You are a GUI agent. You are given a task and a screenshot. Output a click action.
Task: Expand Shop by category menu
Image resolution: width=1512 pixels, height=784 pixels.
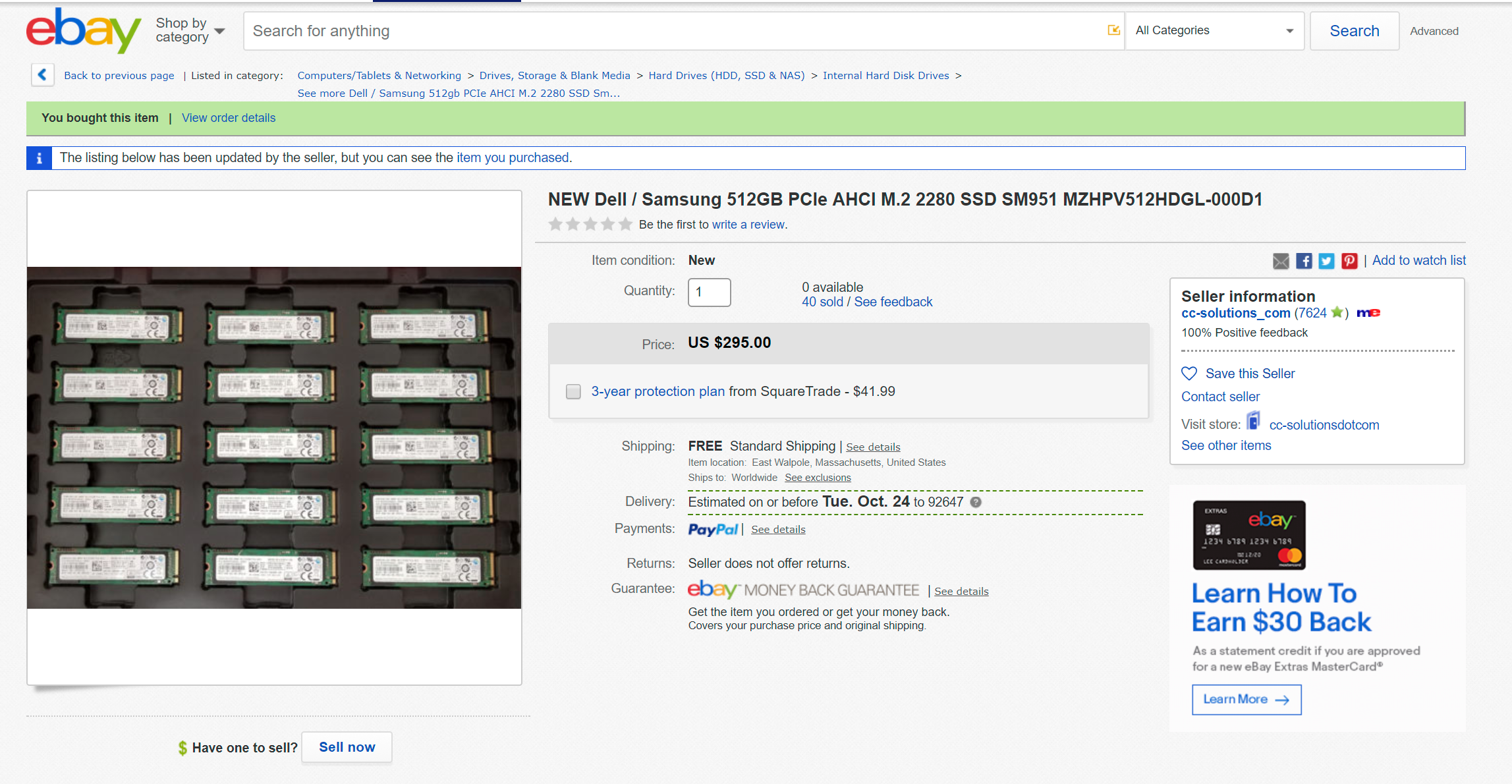point(190,30)
